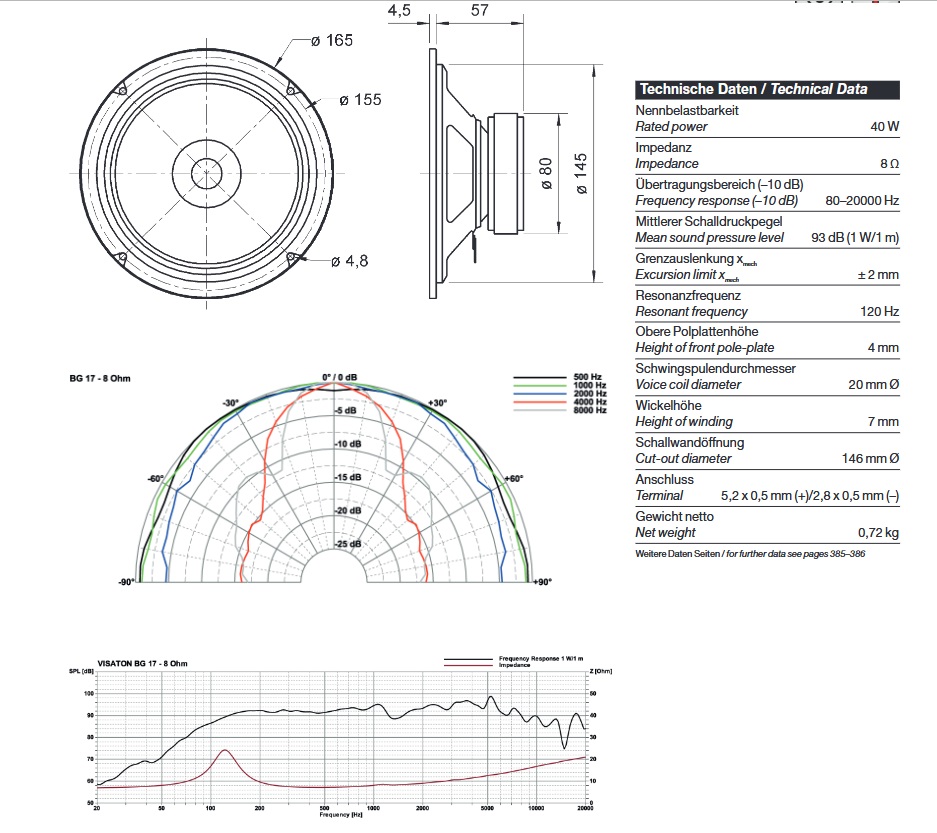The image size is (937, 833).
Task: Click the 4000 Hz red legend line
Action: click(540, 402)
